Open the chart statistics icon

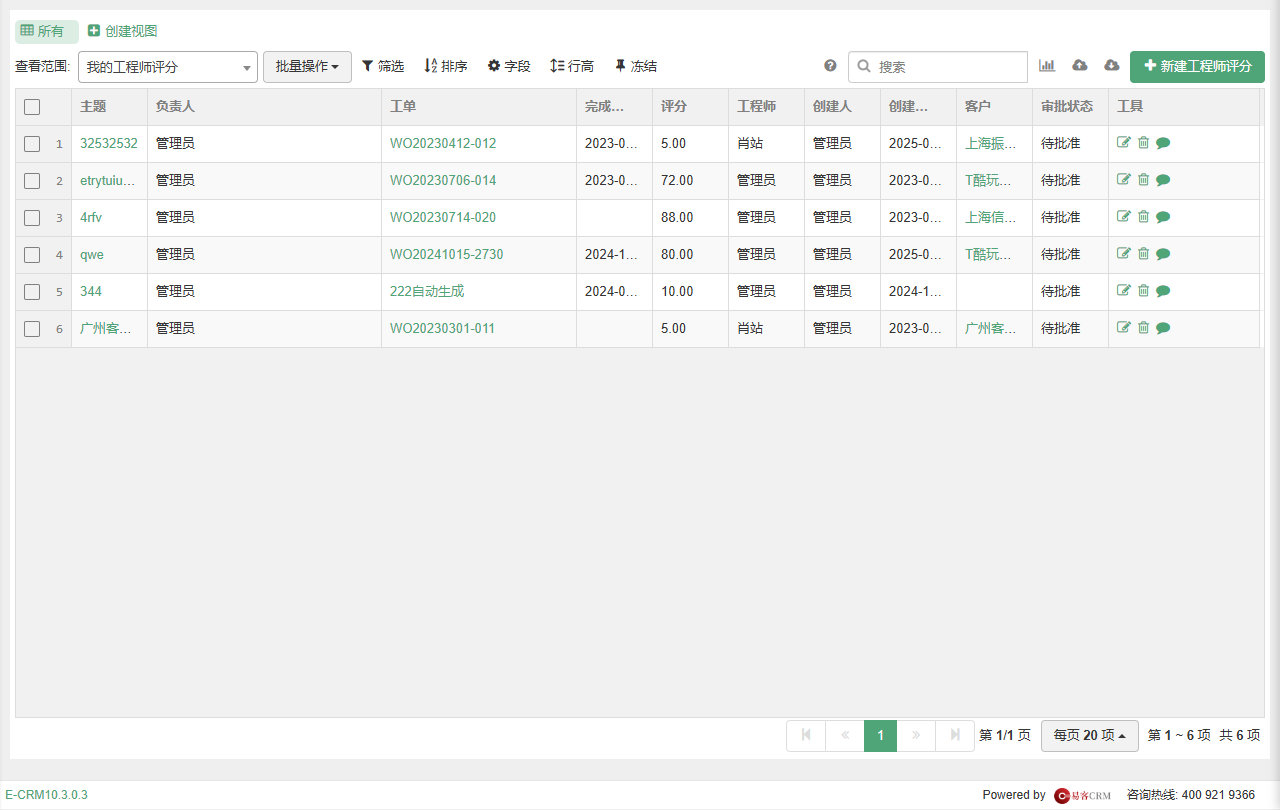pyautogui.click(x=1047, y=66)
